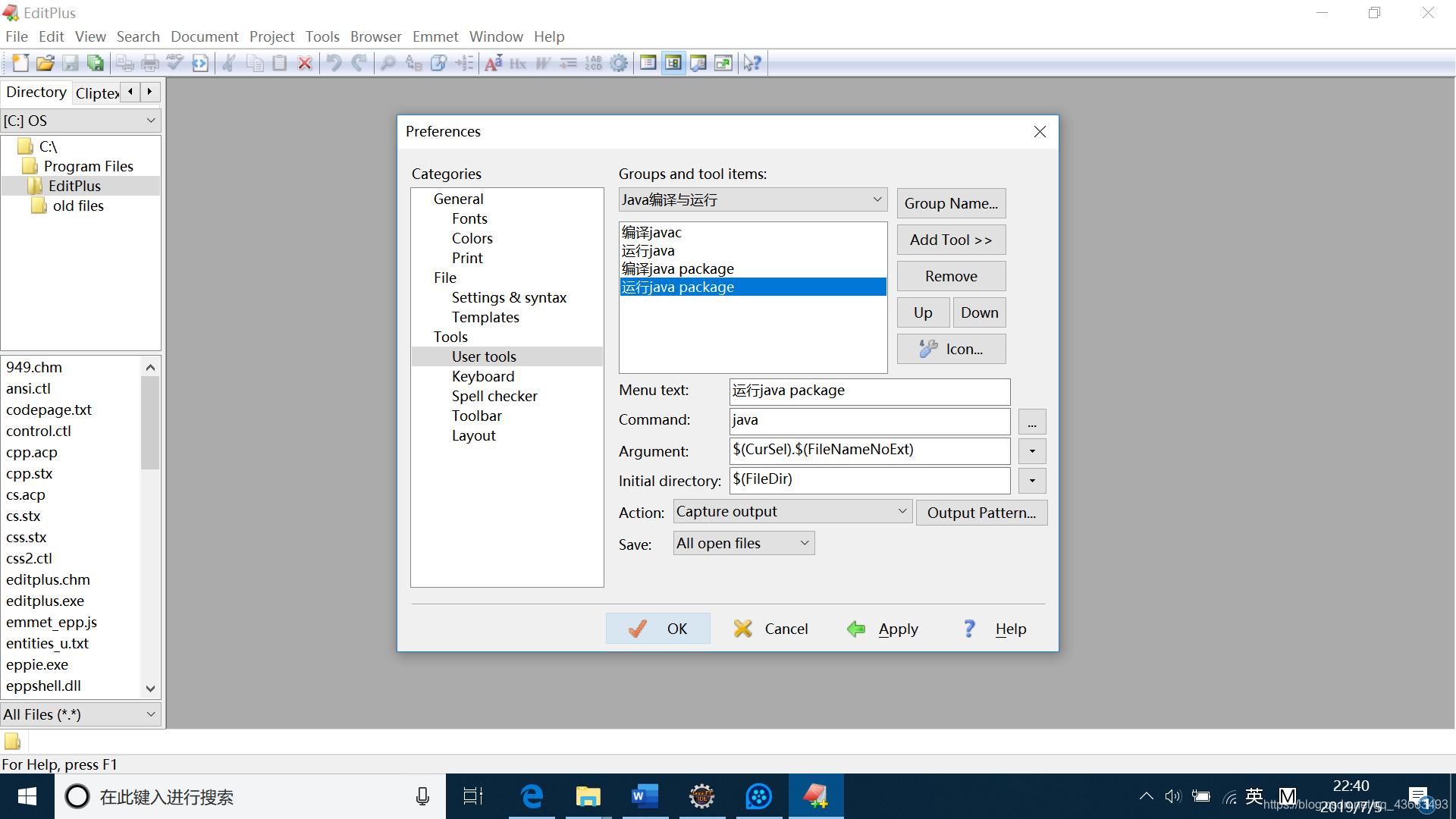
Task: Click the Argument dropdown arrow button
Action: 1031,451
